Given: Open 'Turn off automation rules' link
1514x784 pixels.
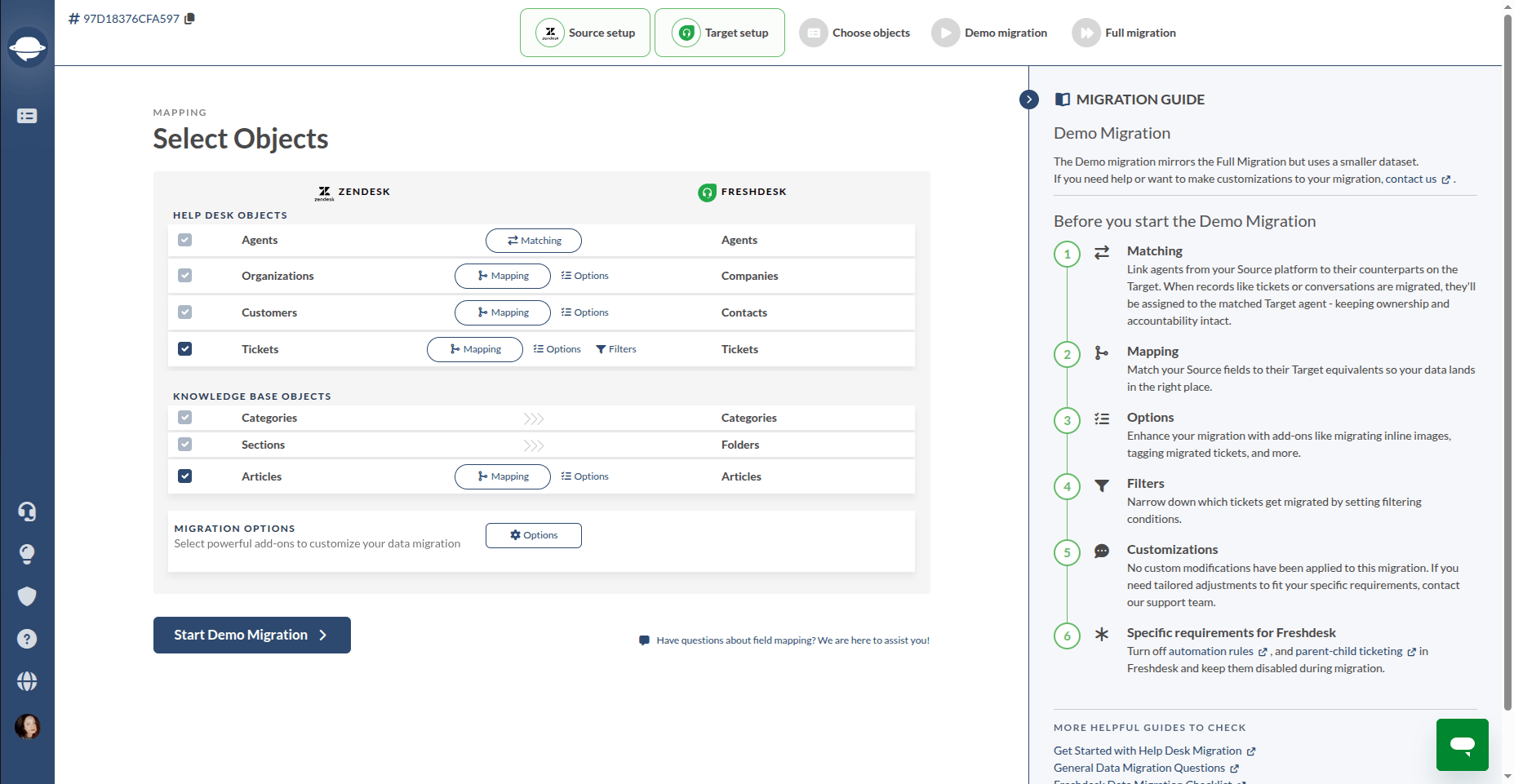Looking at the screenshot, I should point(1197,652).
